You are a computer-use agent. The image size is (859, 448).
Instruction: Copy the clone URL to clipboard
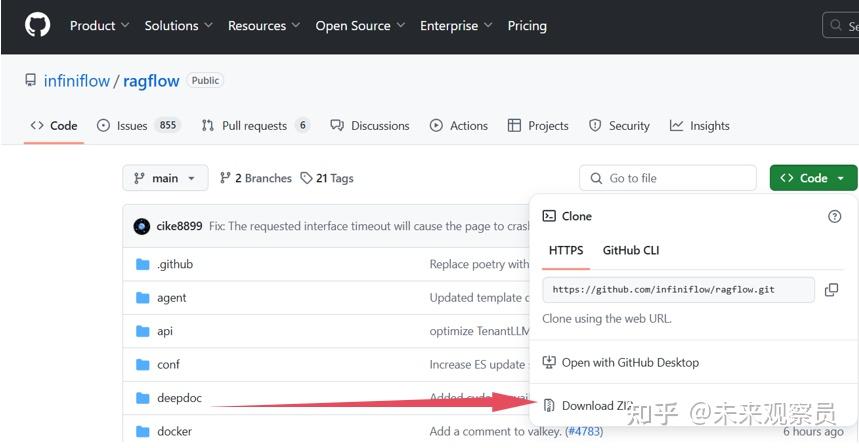point(831,290)
